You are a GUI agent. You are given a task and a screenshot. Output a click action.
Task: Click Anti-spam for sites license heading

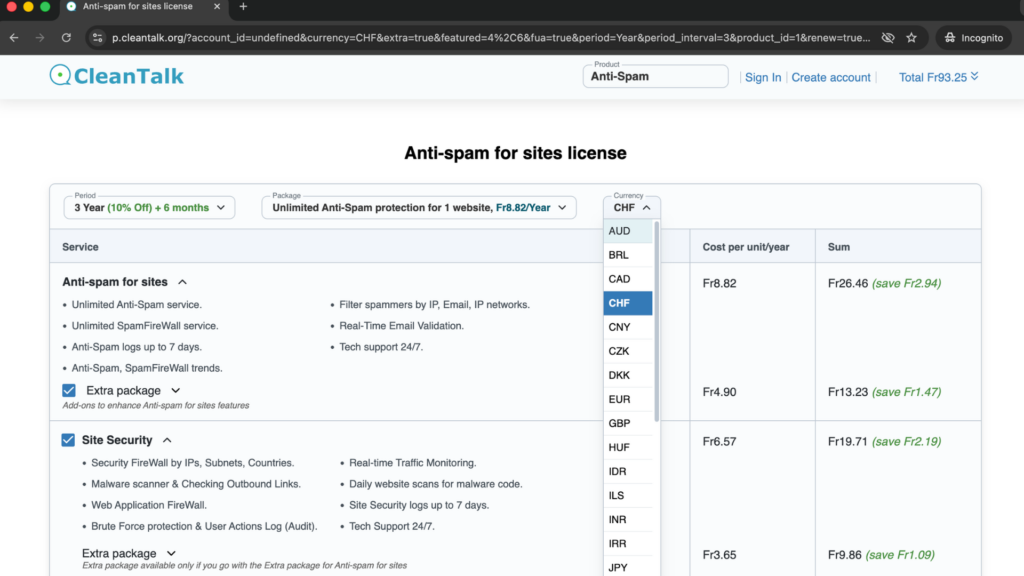coord(515,153)
